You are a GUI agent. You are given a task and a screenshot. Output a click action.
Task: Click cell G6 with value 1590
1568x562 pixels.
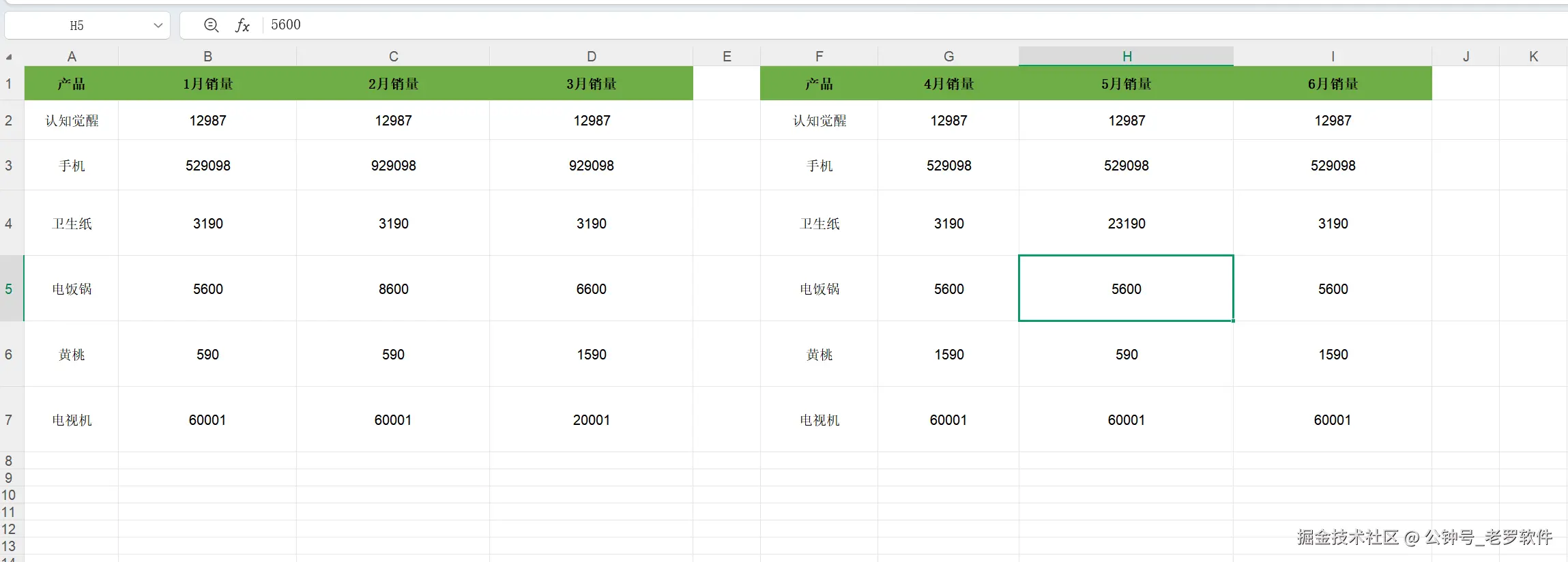tap(948, 355)
